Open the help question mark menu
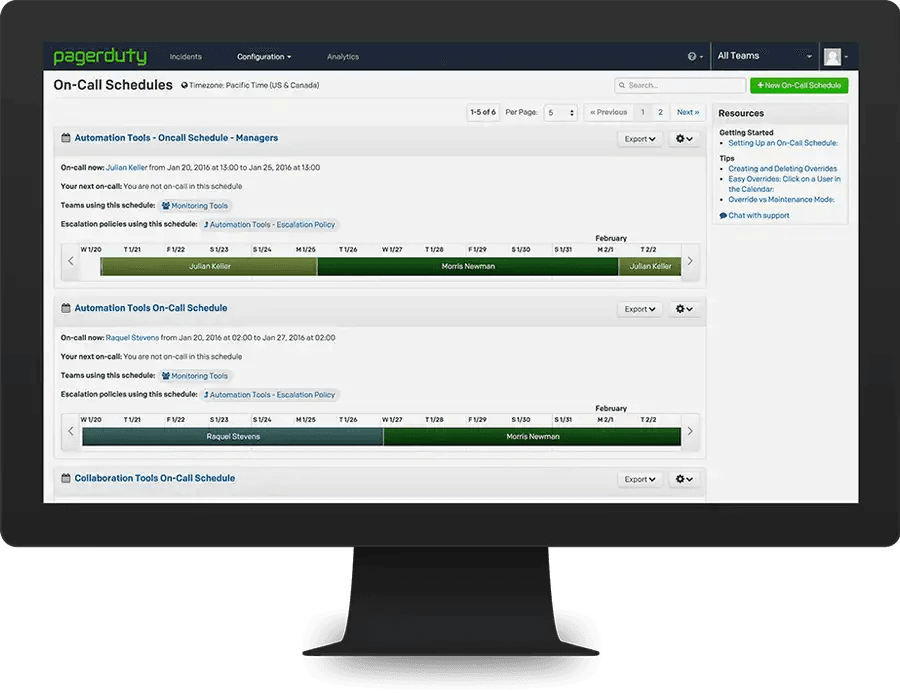 (x=694, y=57)
